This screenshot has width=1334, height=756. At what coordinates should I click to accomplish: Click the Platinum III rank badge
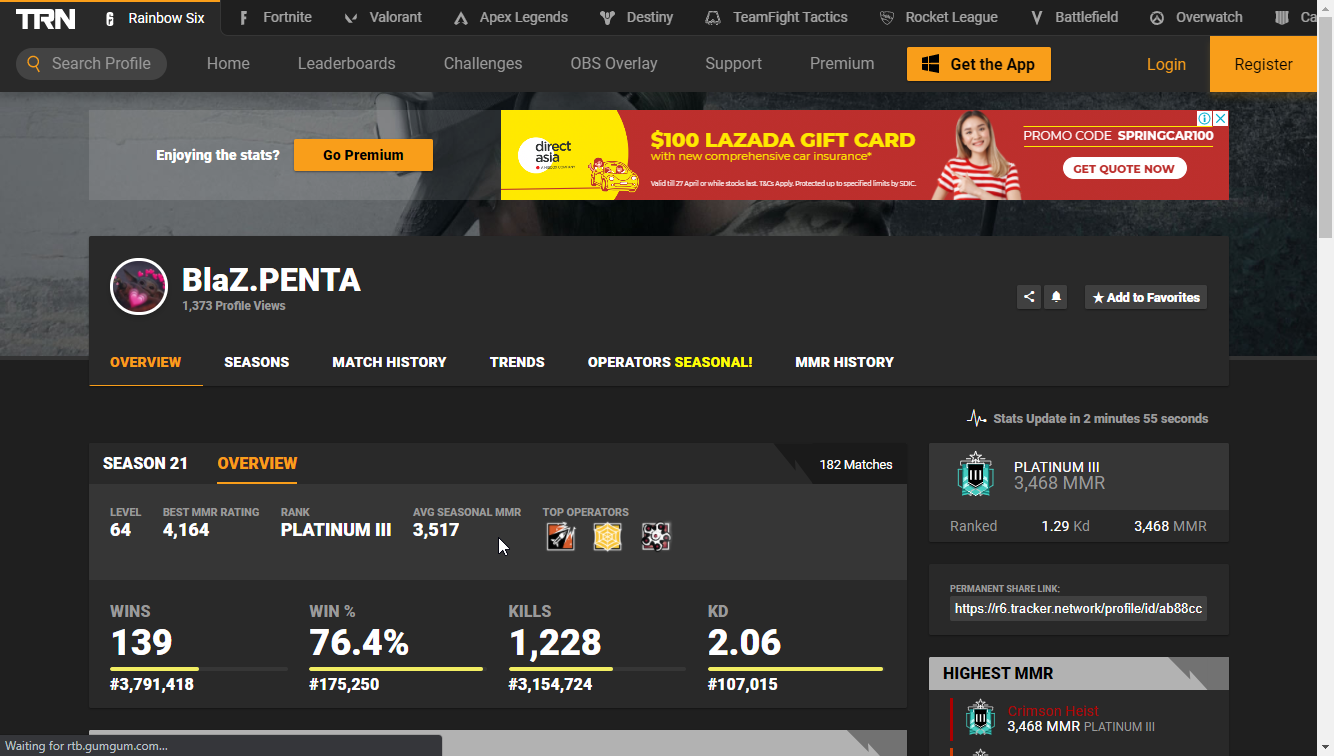coord(974,475)
